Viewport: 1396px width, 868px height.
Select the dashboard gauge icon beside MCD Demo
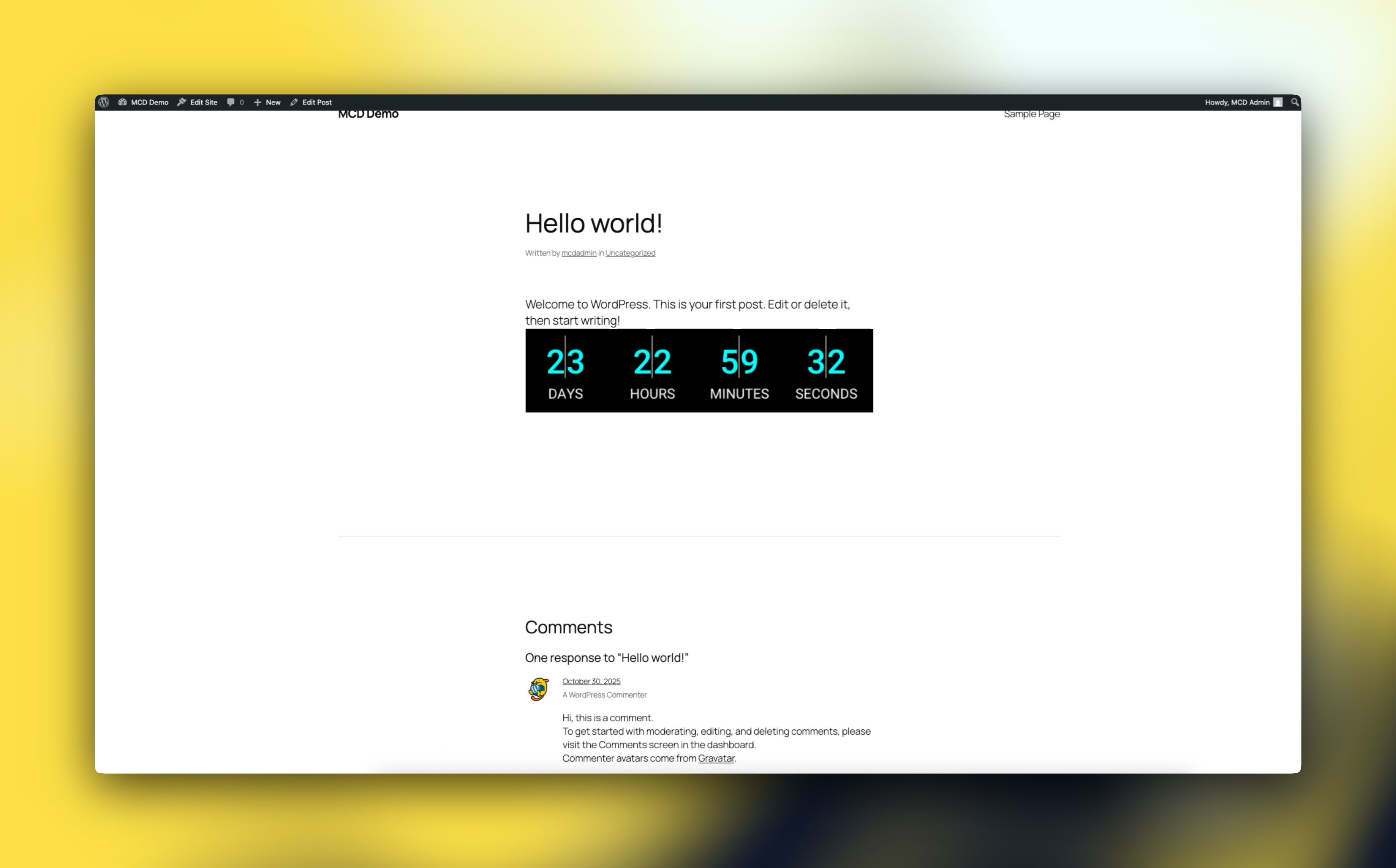(123, 102)
